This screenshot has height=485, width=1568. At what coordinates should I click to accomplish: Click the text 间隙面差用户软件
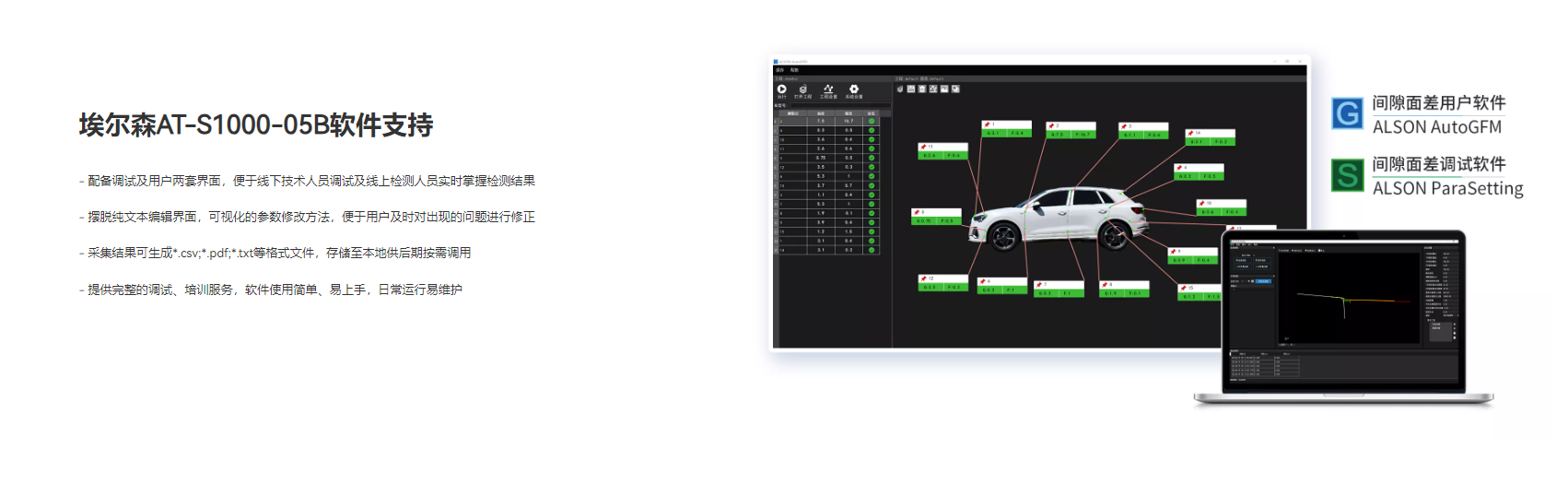coord(1439,102)
